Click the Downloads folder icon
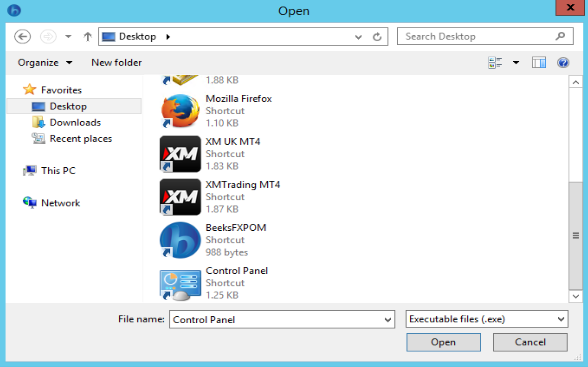The width and height of the screenshot is (588, 367). click(x=38, y=123)
